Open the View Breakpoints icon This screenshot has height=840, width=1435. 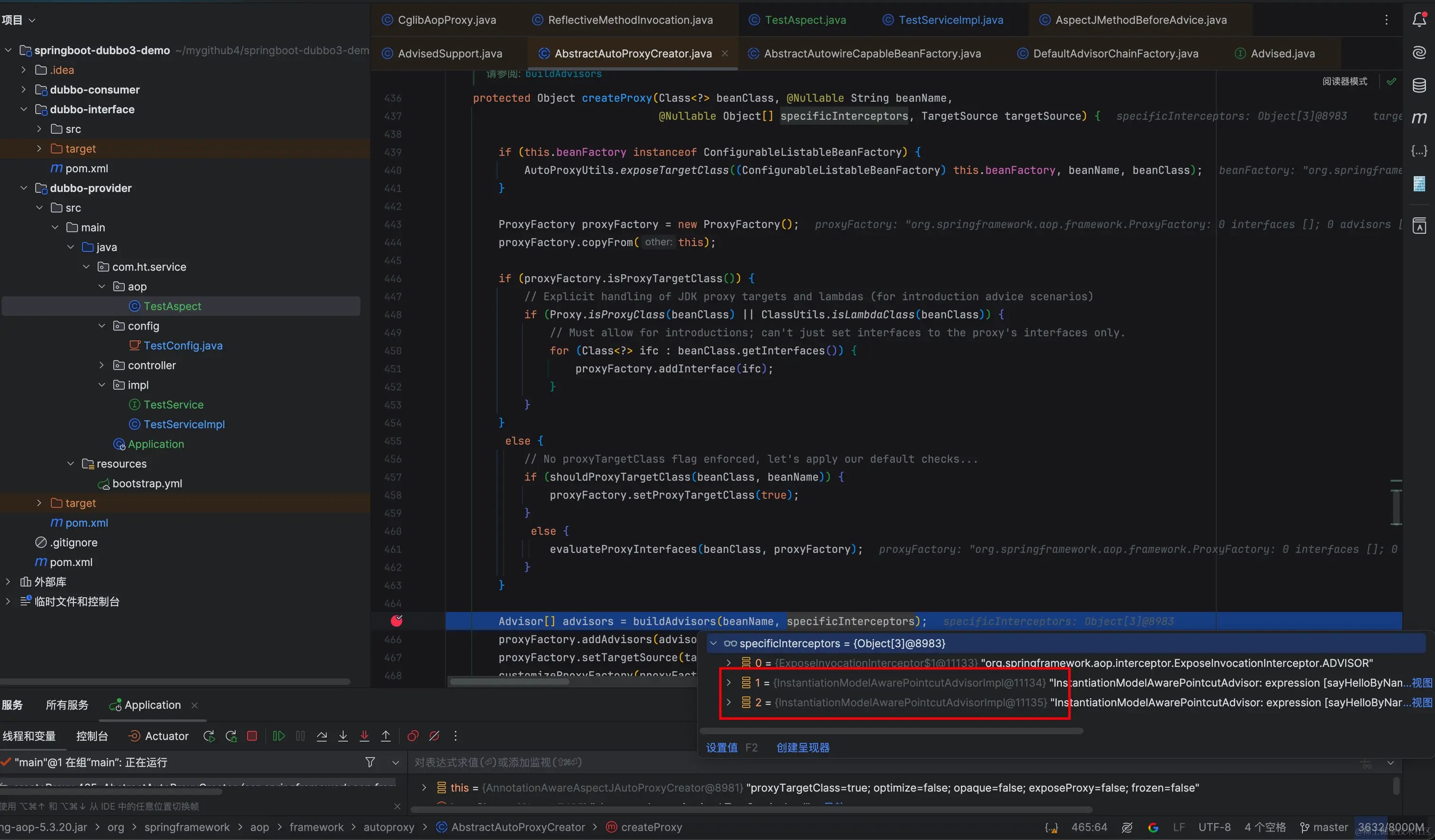pos(413,736)
